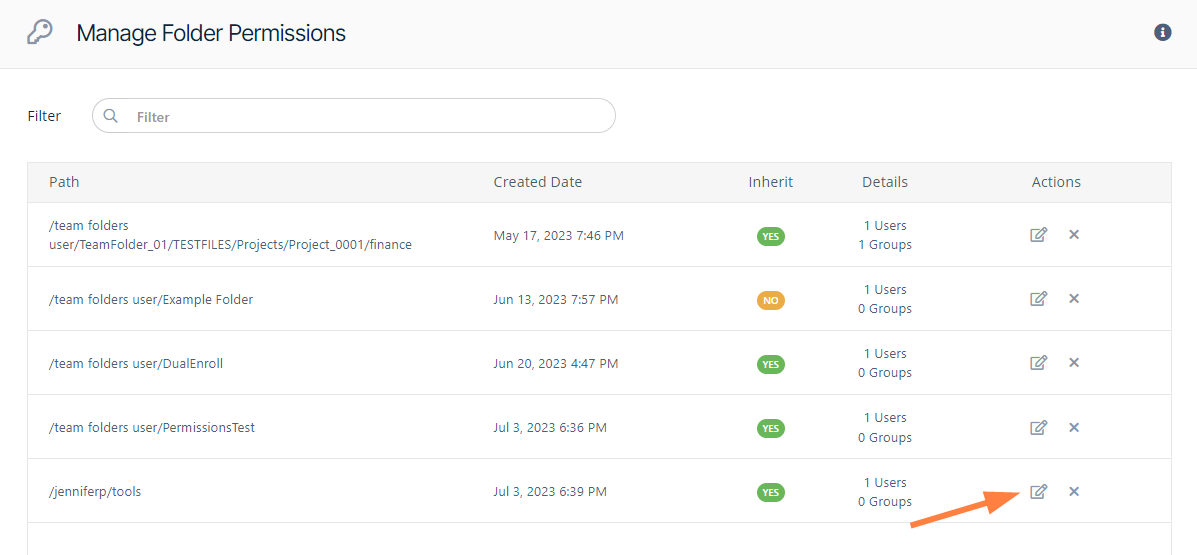This screenshot has height=555, width=1197.
Task: Edit permissions for /jenniferp/tools
Action: (x=1039, y=492)
